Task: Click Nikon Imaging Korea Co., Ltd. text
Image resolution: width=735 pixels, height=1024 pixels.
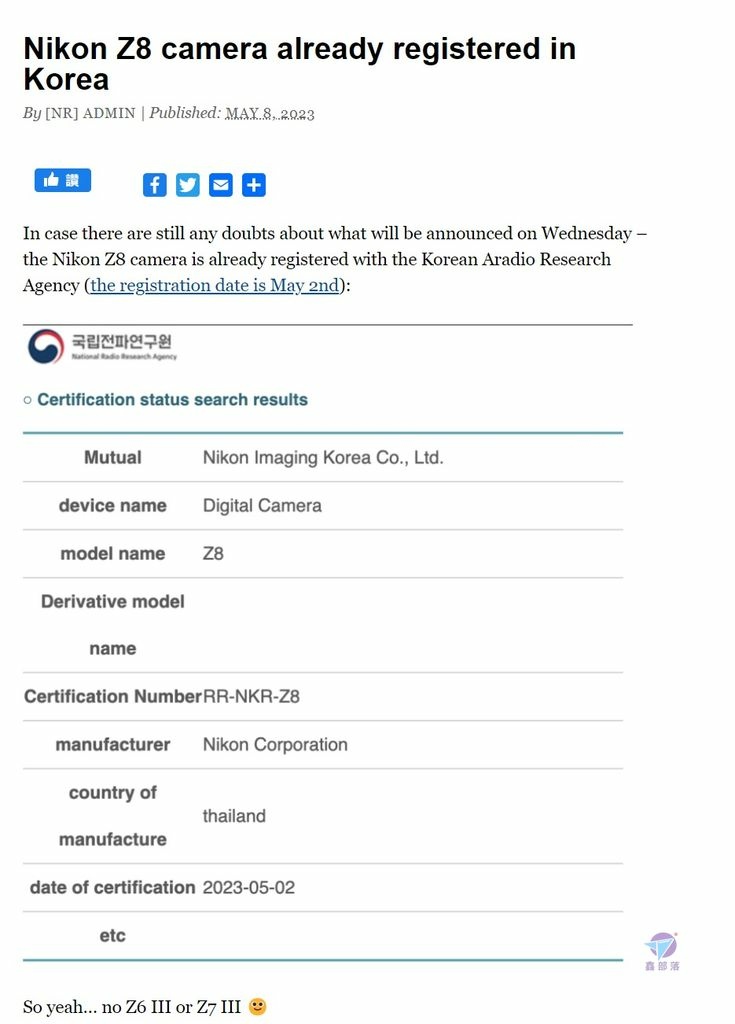Action: [x=323, y=458]
